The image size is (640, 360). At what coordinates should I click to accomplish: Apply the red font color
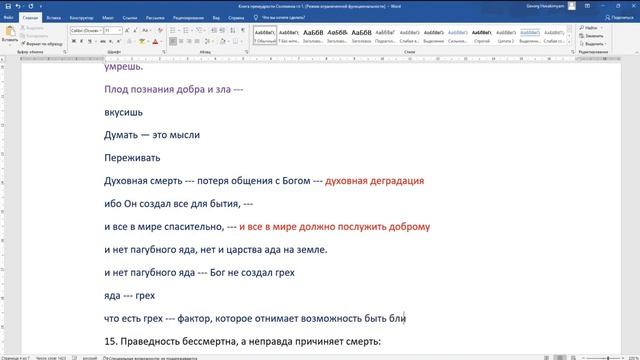pyautogui.click(x=155, y=41)
